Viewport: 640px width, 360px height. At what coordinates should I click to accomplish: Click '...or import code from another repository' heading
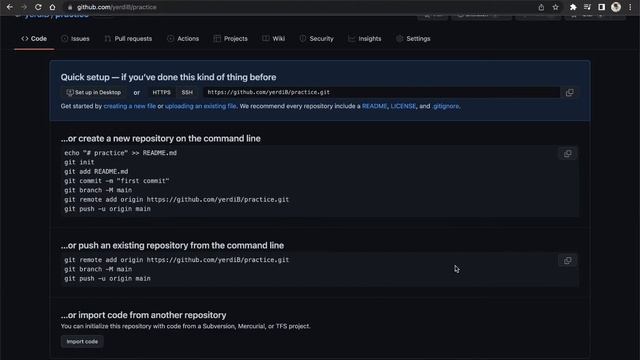coord(143,315)
